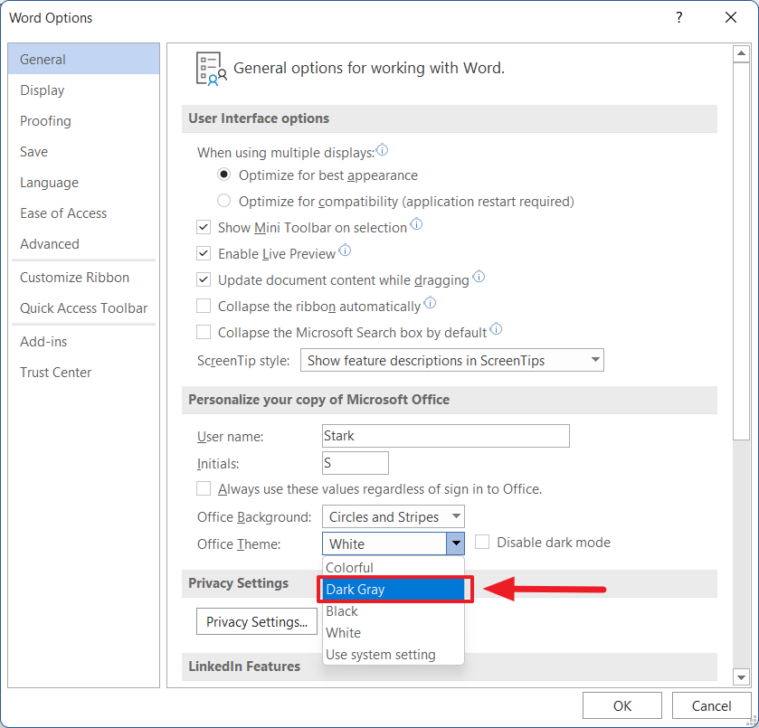759x728 pixels.
Task: Check Collapse the Microsoft Search box by default
Action: coord(203,332)
